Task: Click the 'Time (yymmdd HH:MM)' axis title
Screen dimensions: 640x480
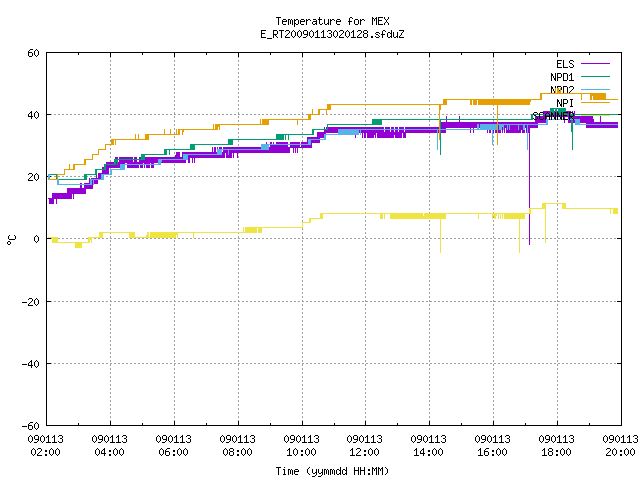Action: point(332,471)
